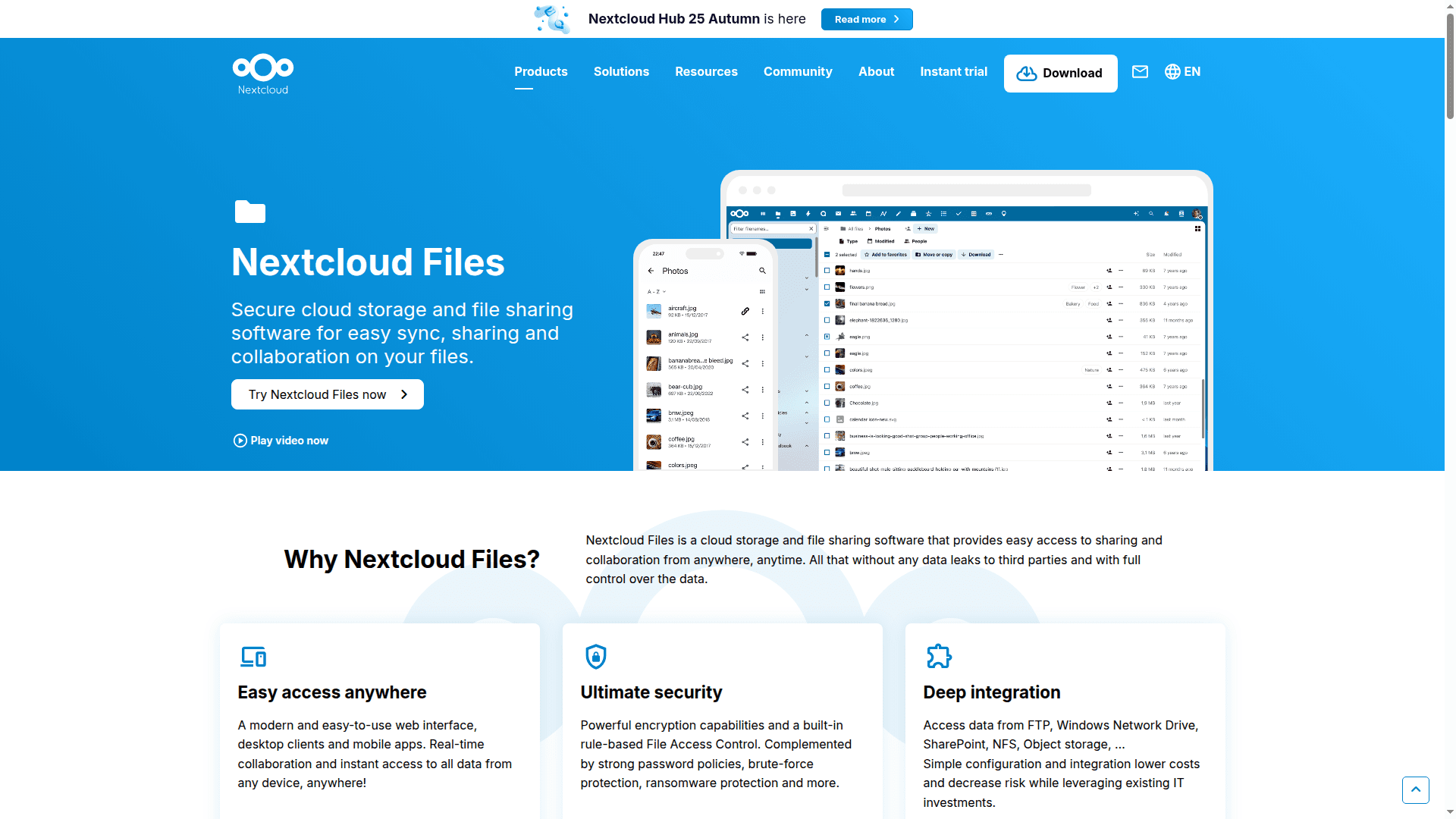Image resolution: width=1456 pixels, height=819 pixels.
Task: Click the Play video now link
Action: 281,441
